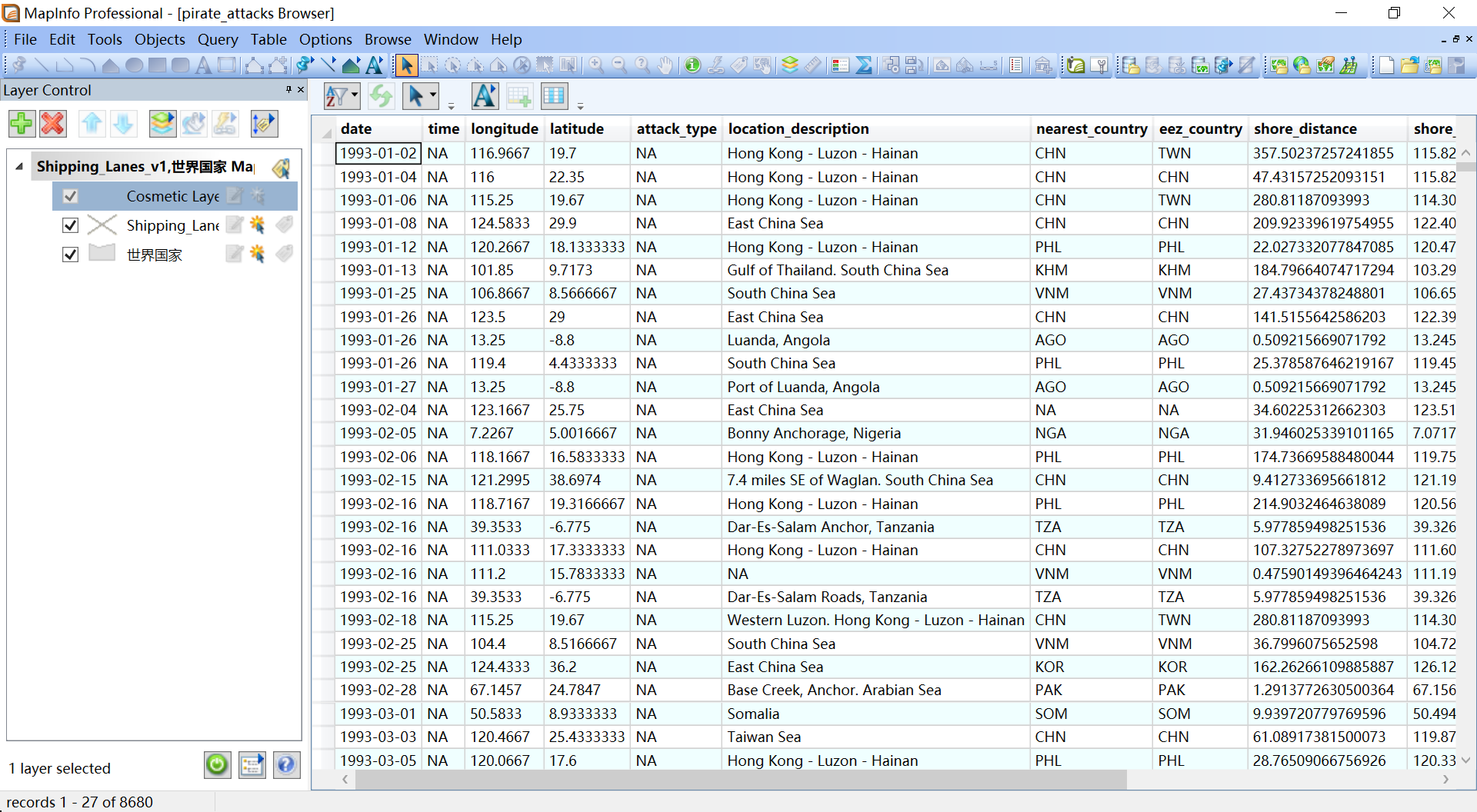This screenshot has width=1477, height=812.
Task: Click the New document icon
Action: tap(1386, 65)
